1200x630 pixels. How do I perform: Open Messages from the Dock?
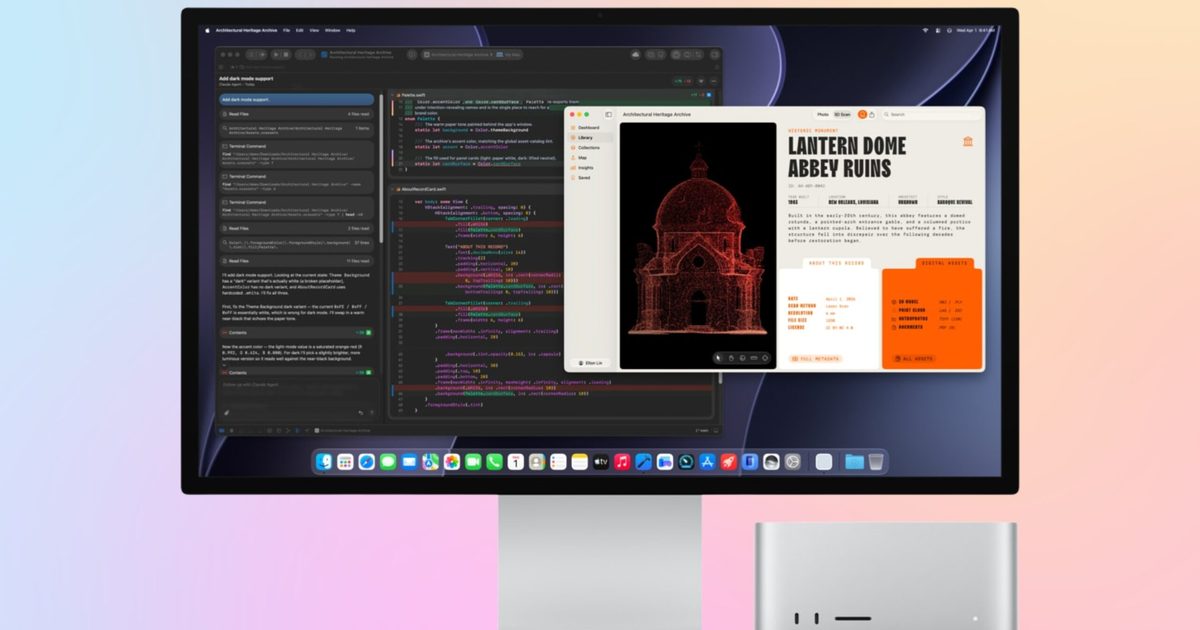388,462
